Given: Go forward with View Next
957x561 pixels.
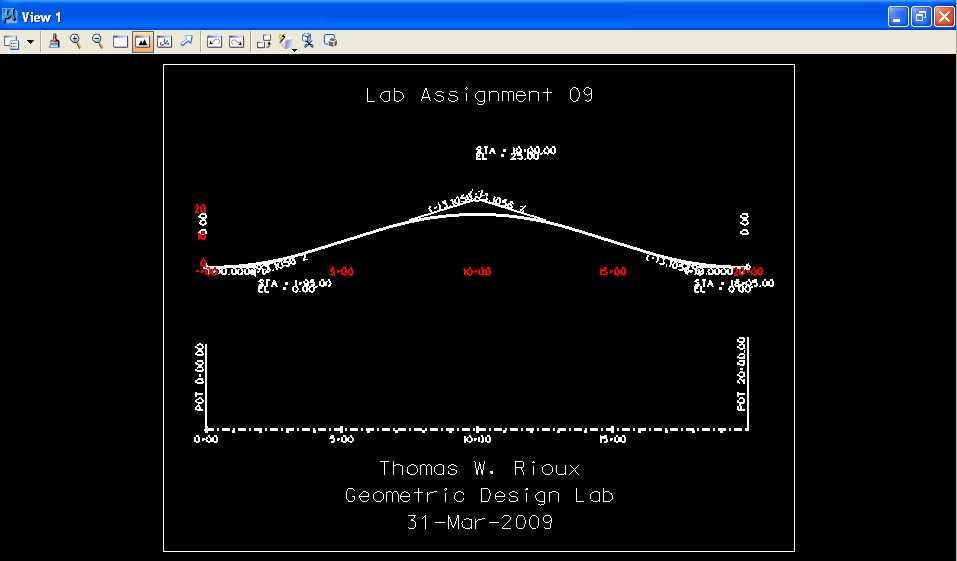Looking at the screenshot, I should (x=236, y=42).
